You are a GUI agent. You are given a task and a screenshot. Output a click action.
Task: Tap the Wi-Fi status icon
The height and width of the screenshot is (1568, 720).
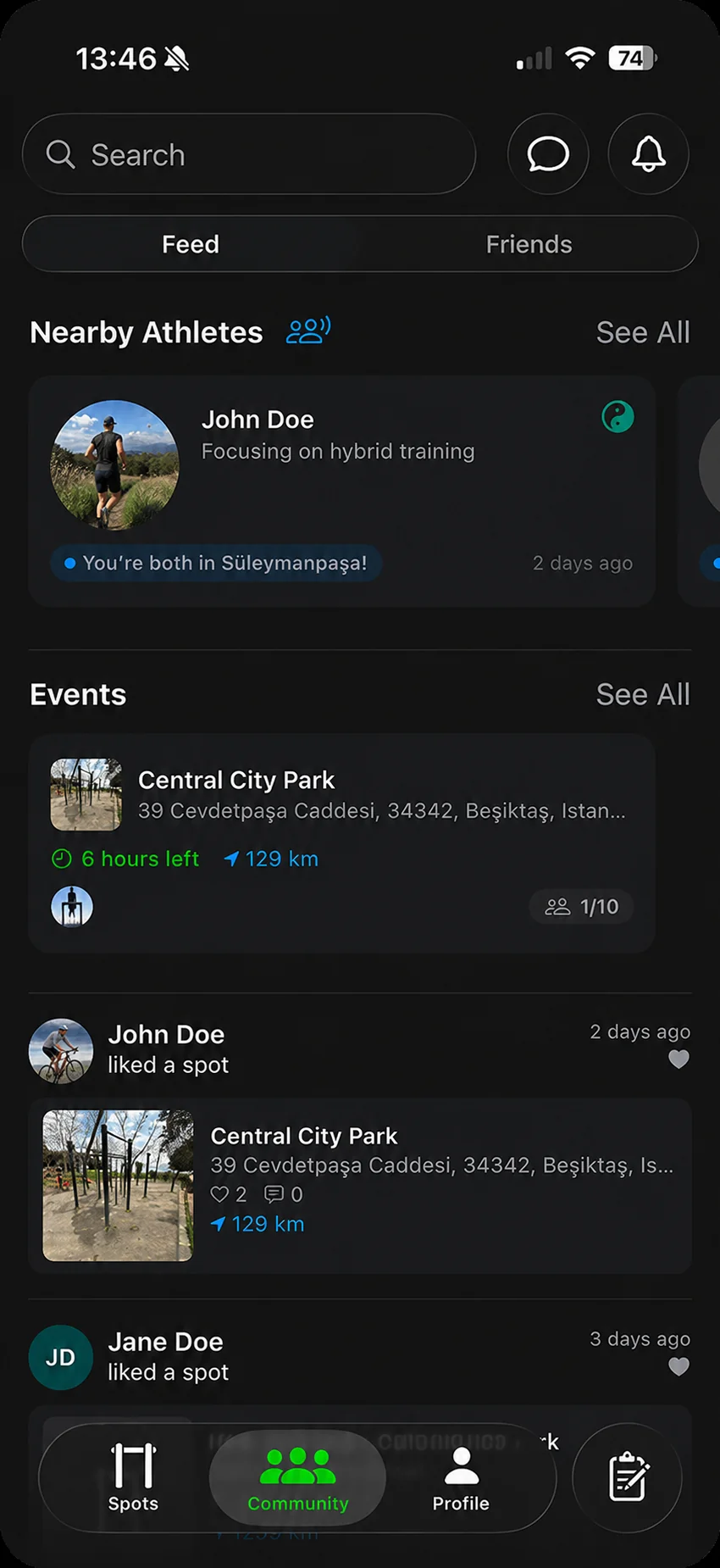(x=579, y=58)
